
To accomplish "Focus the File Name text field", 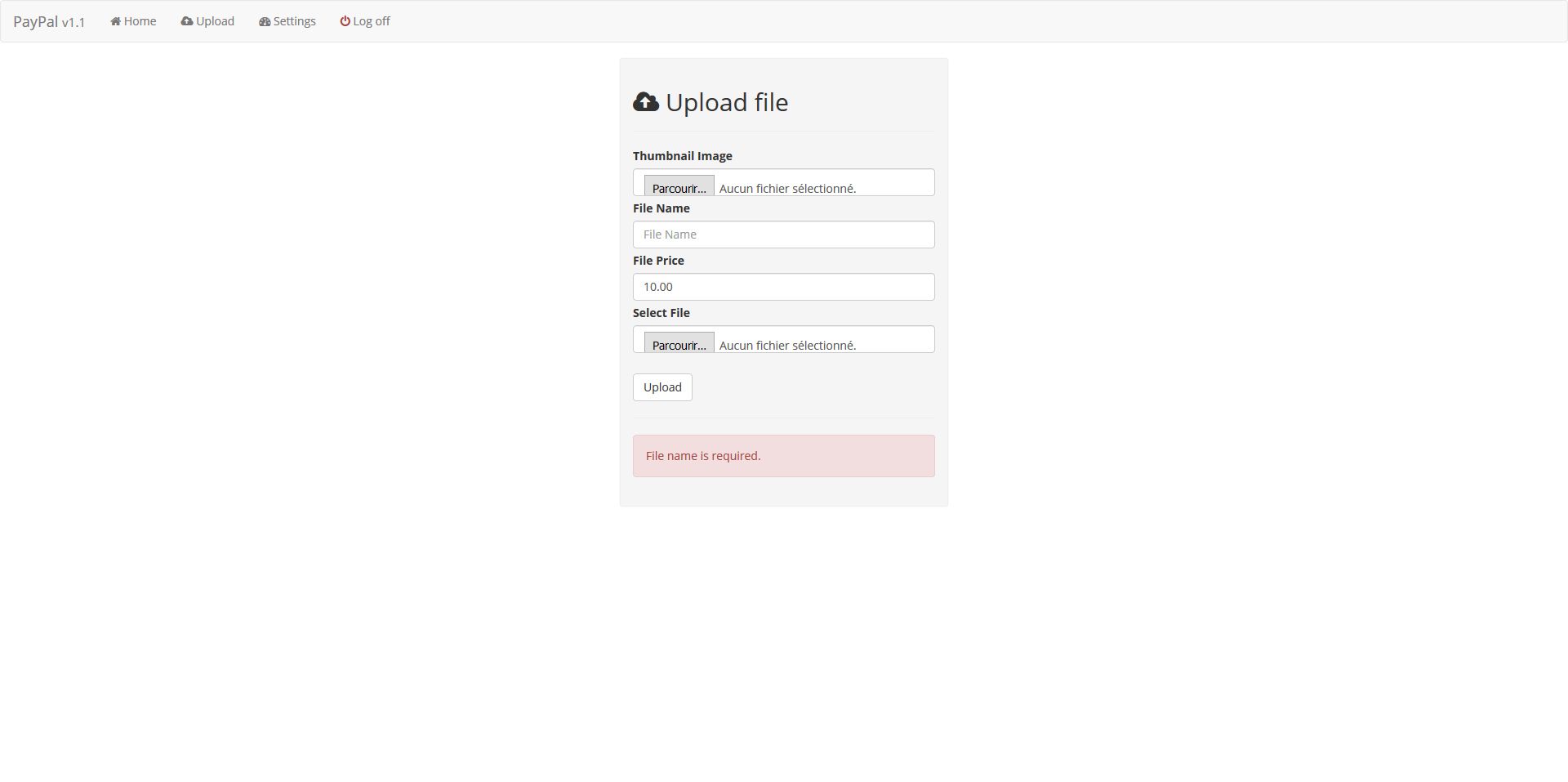I will coord(783,235).
